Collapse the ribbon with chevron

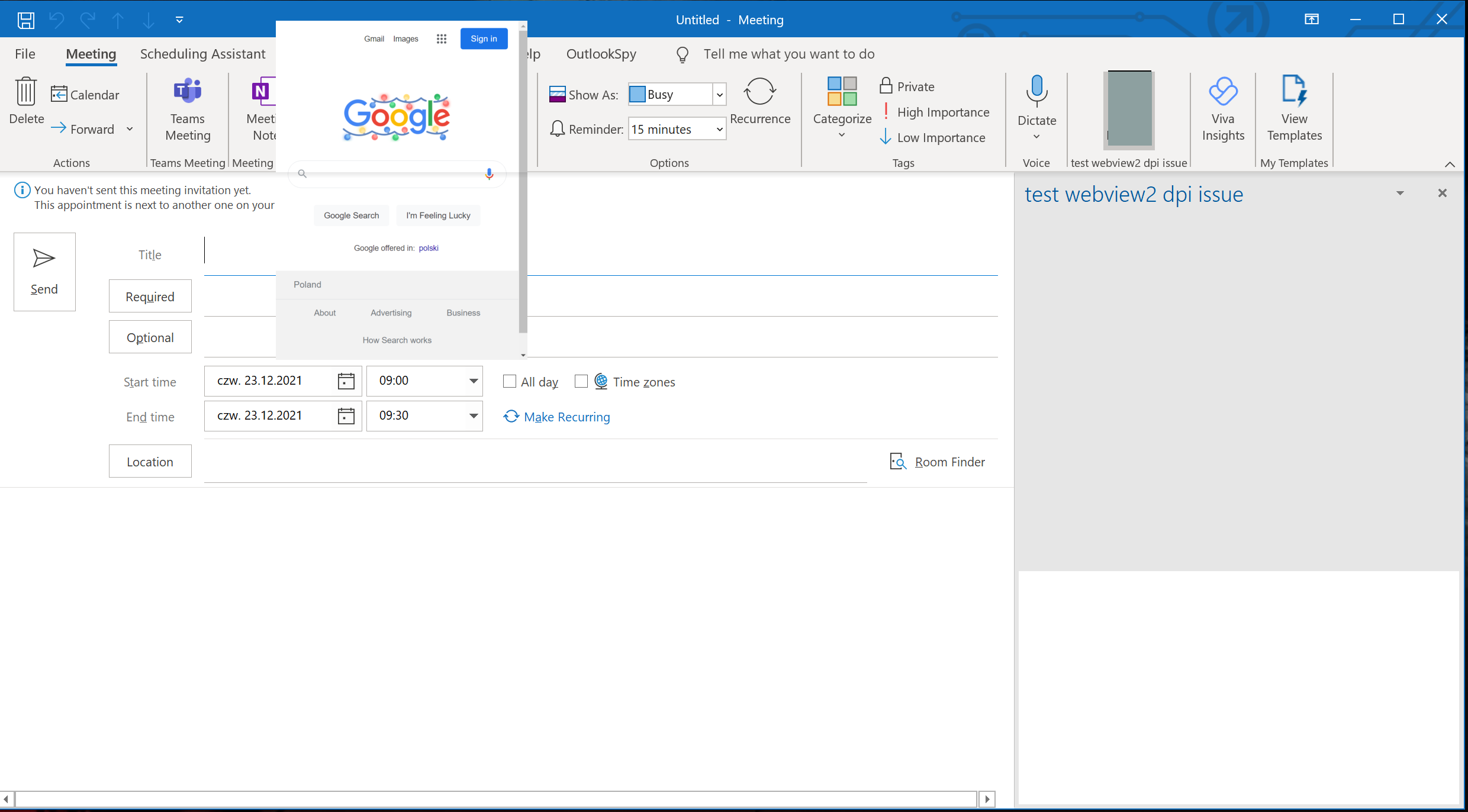[1450, 165]
